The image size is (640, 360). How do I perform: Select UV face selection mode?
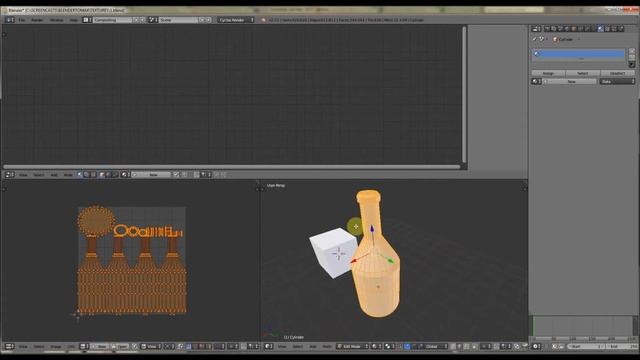tap(202, 346)
